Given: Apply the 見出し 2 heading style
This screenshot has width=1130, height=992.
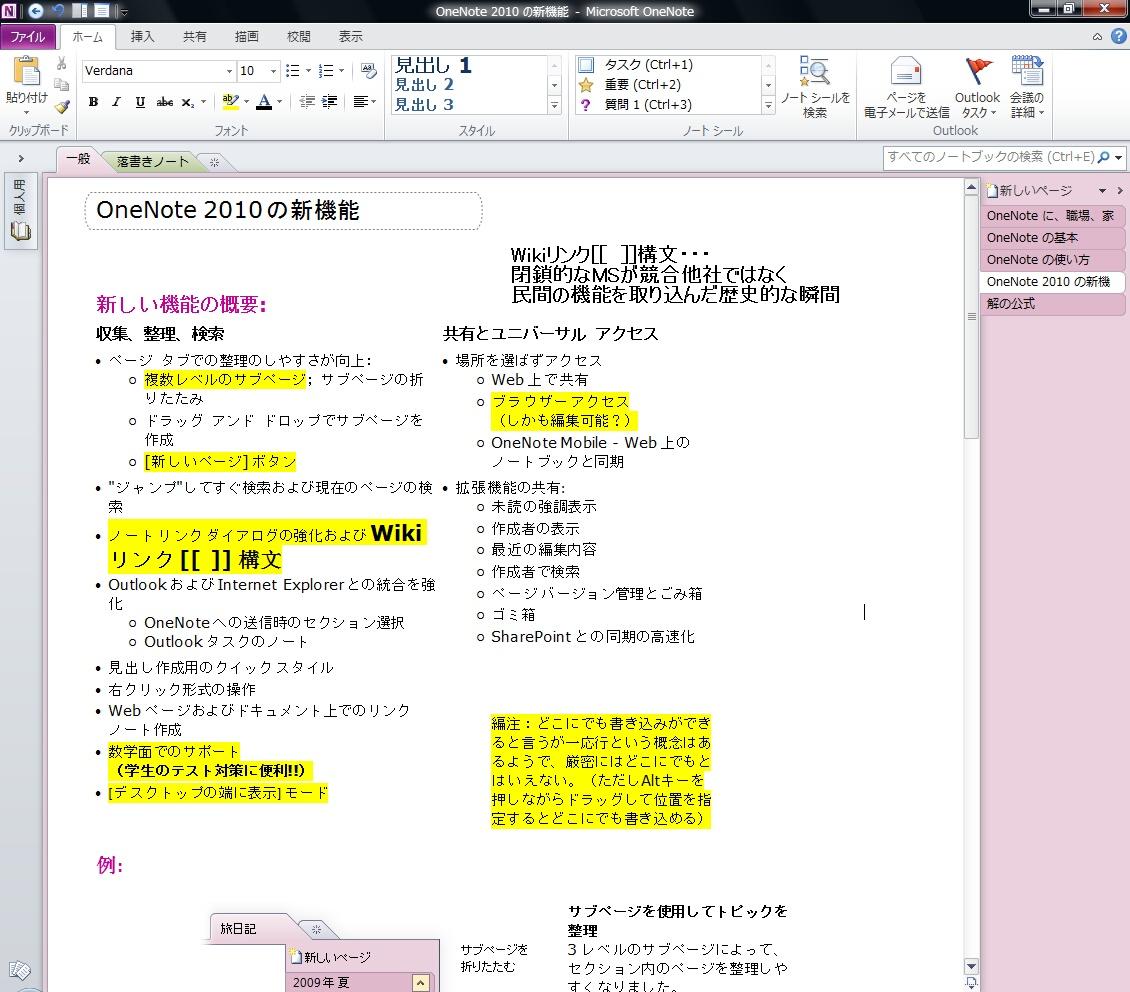Looking at the screenshot, I should click(424, 85).
